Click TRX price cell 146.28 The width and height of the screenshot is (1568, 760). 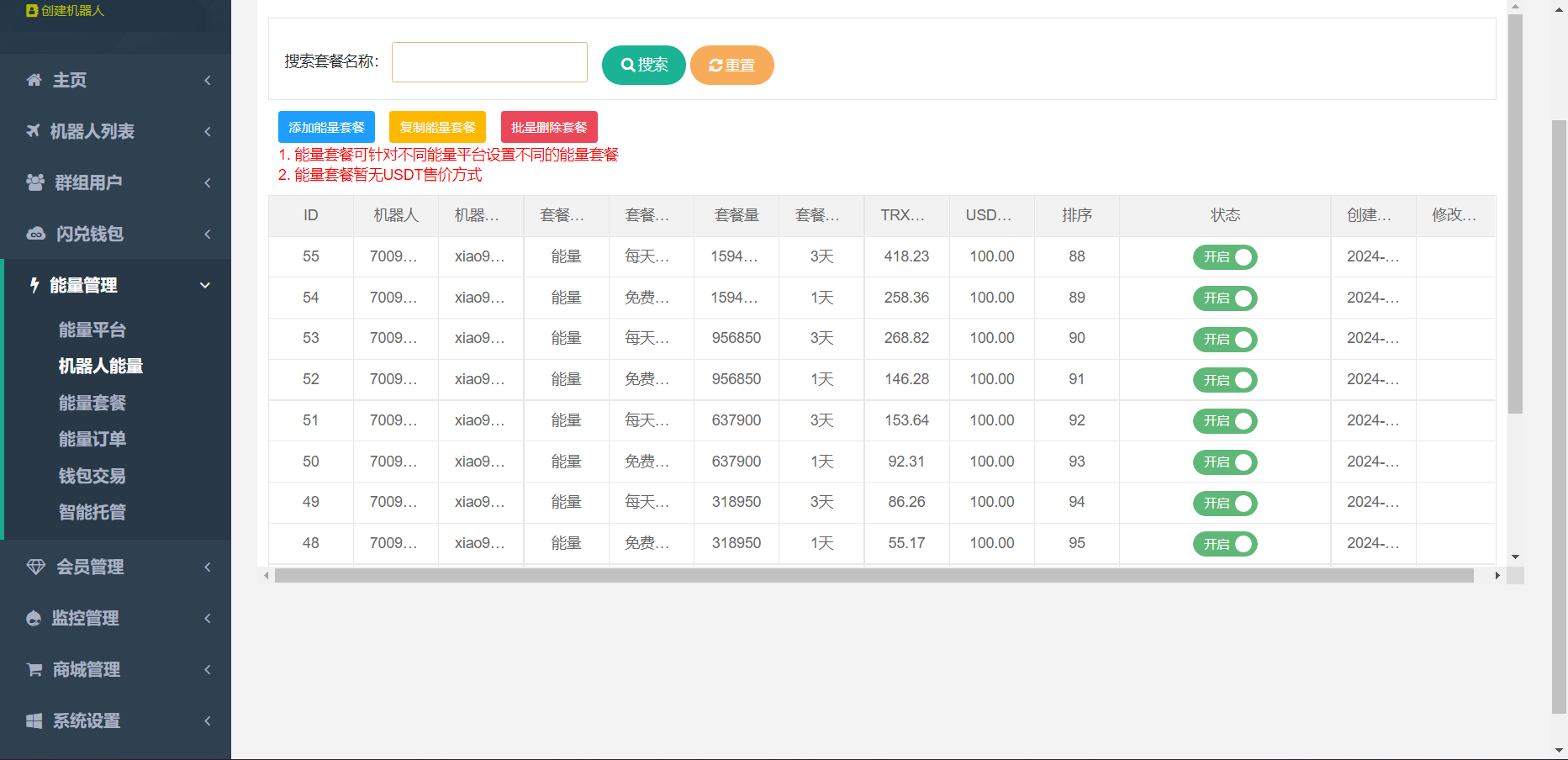(x=906, y=379)
